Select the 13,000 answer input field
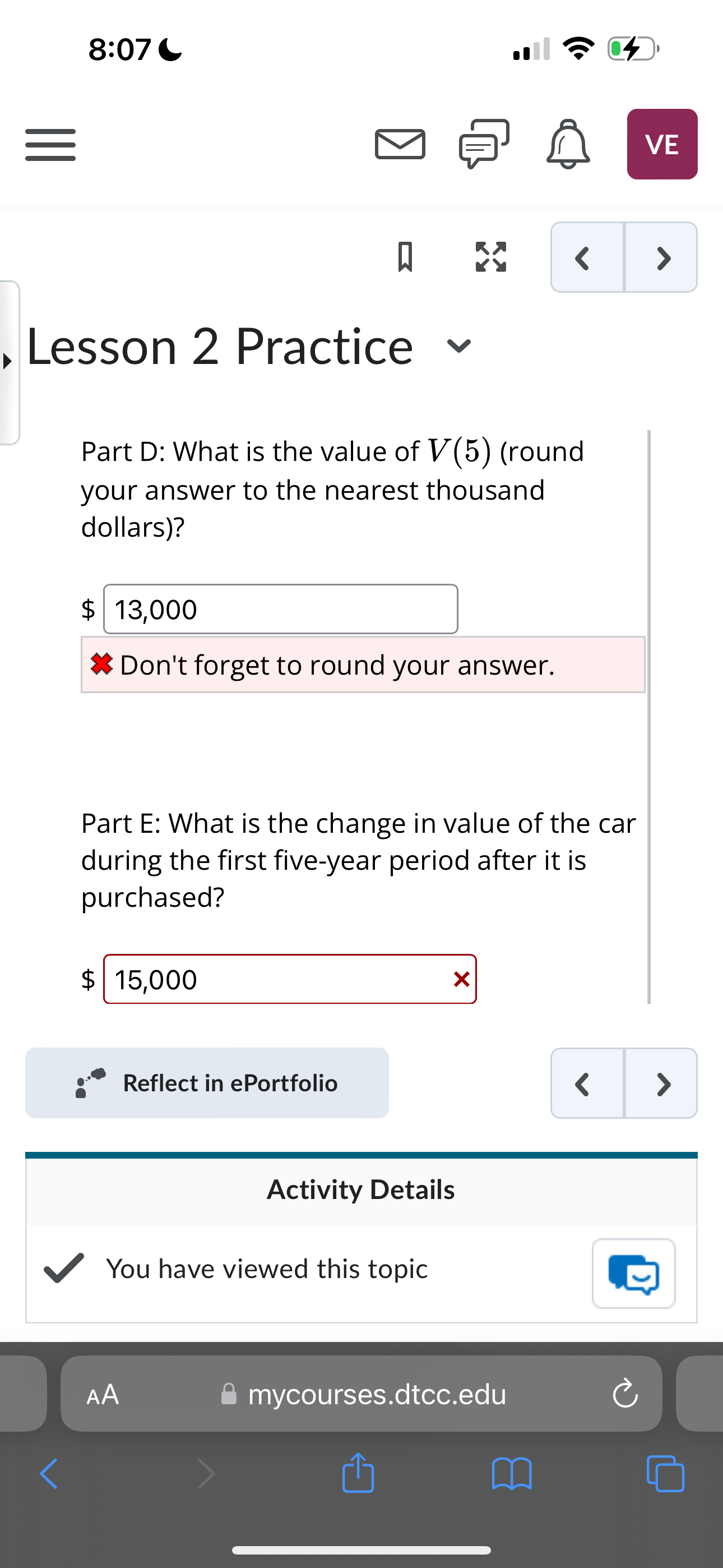 point(280,608)
